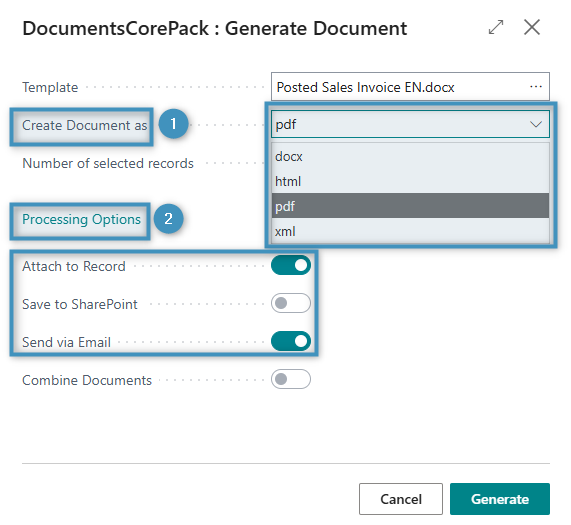Screen dimensions: 571x525
Task: Click the Combine Documents label
Action: (87, 380)
